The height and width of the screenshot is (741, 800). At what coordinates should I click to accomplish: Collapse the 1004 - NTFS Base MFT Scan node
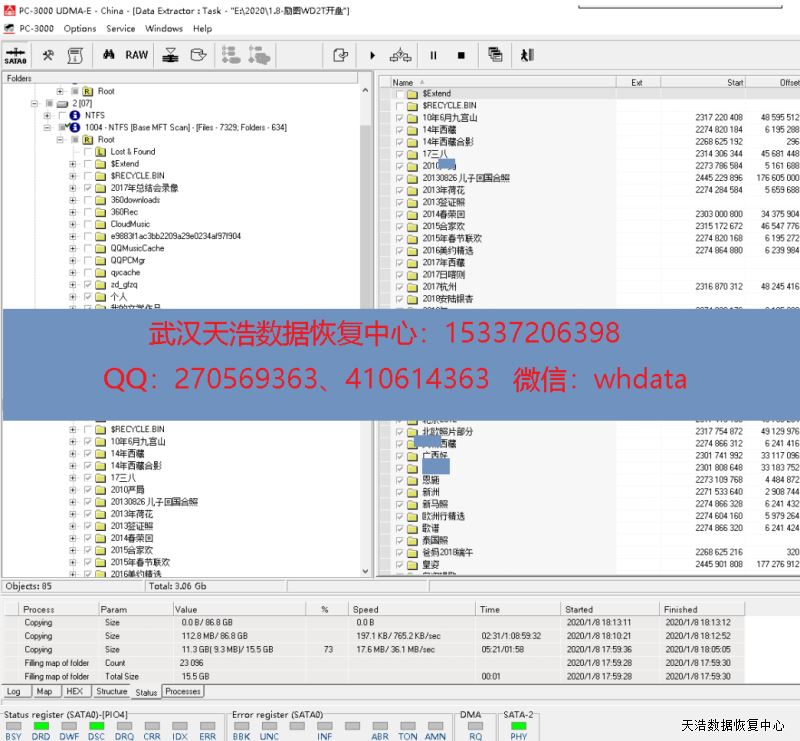pos(47,128)
